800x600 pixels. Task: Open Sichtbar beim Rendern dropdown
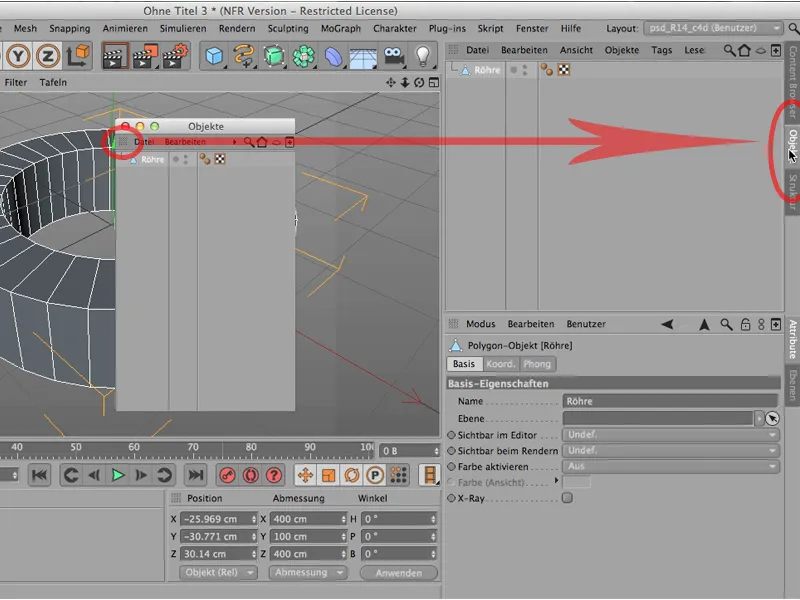(671, 451)
